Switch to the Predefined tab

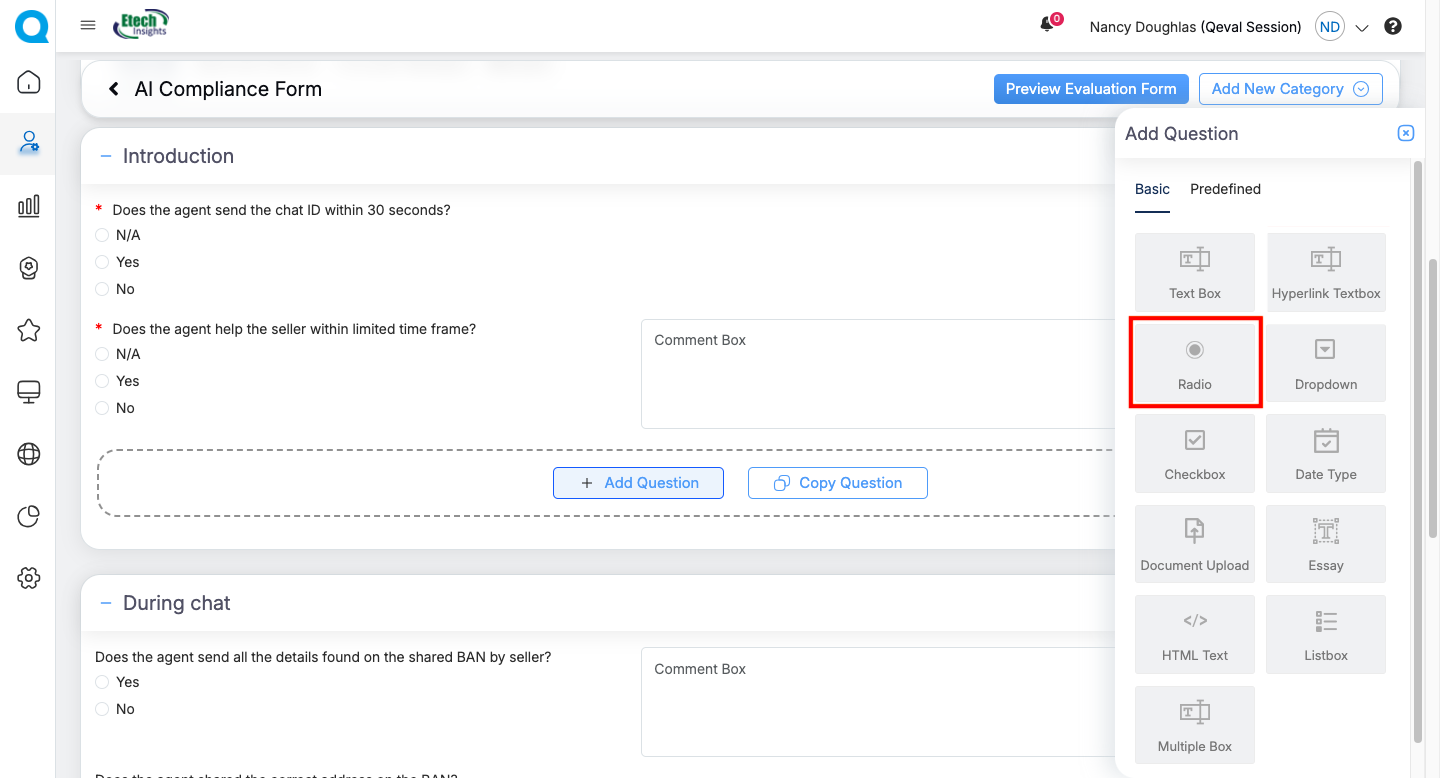click(1225, 189)
